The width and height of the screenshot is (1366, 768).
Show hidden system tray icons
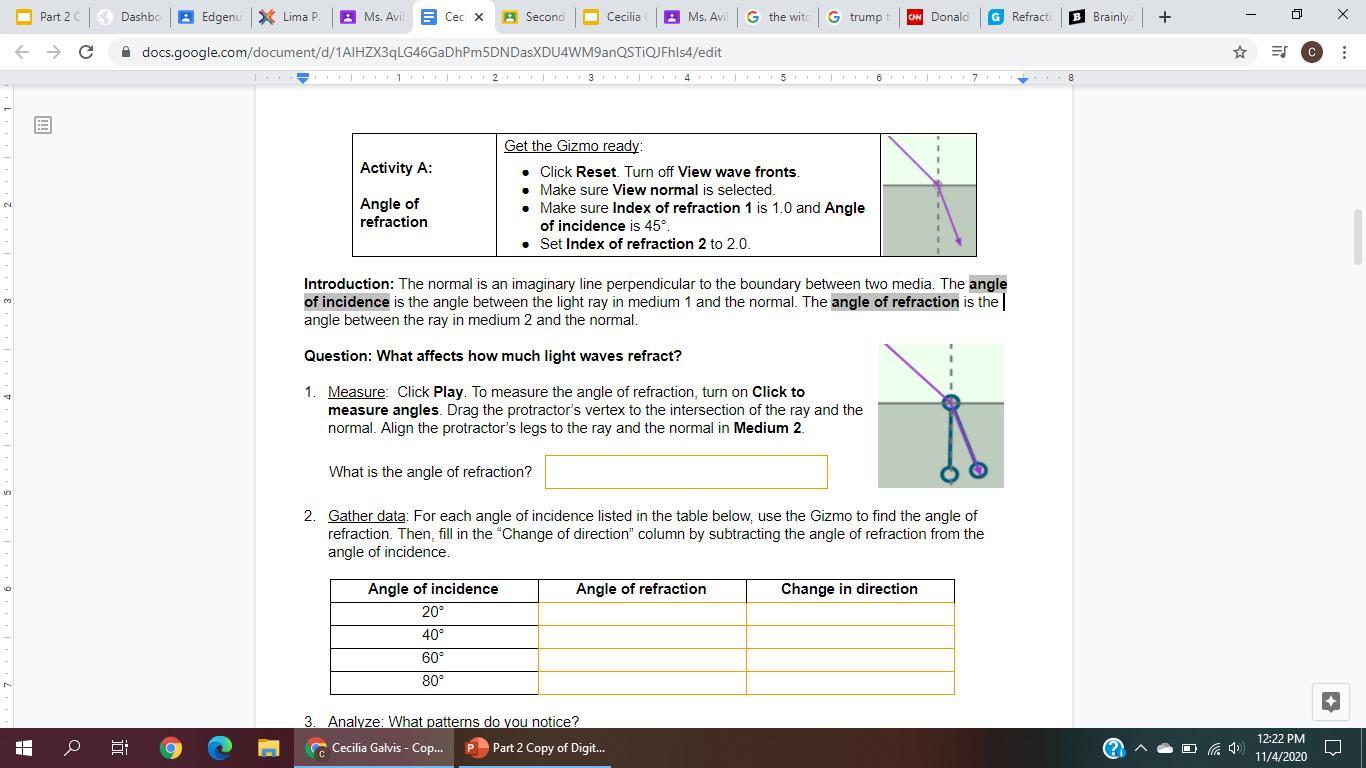1140,748
